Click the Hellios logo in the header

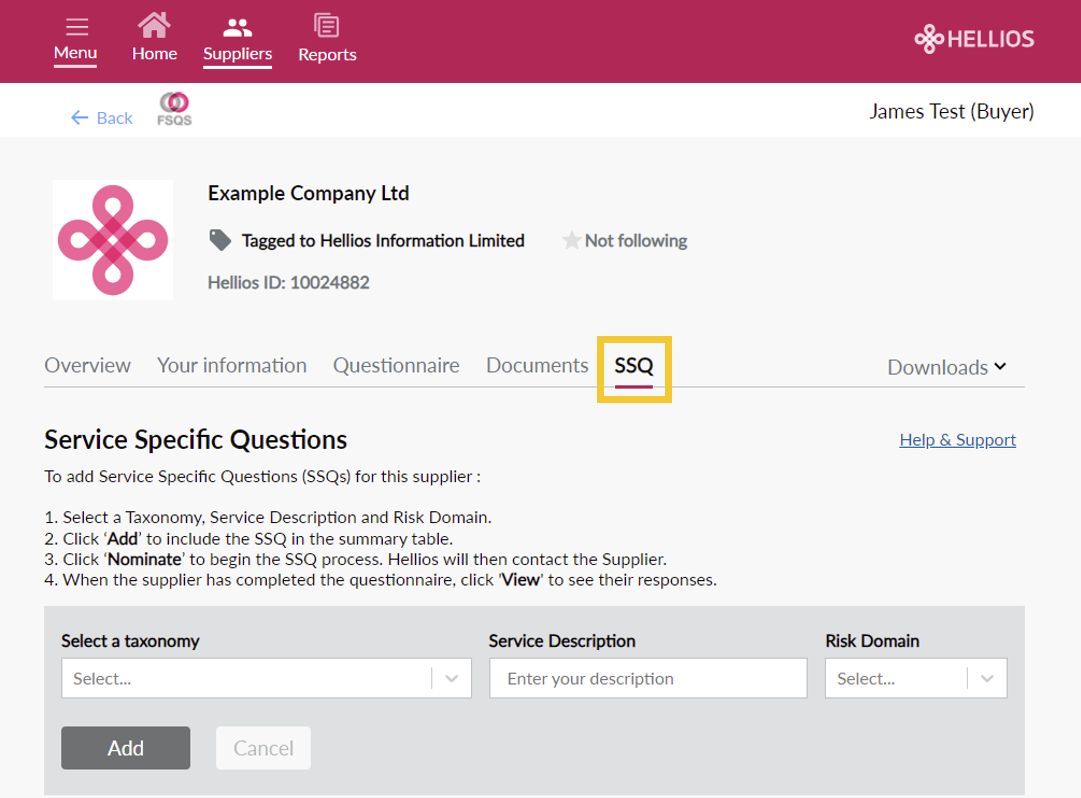coord(973,39)
